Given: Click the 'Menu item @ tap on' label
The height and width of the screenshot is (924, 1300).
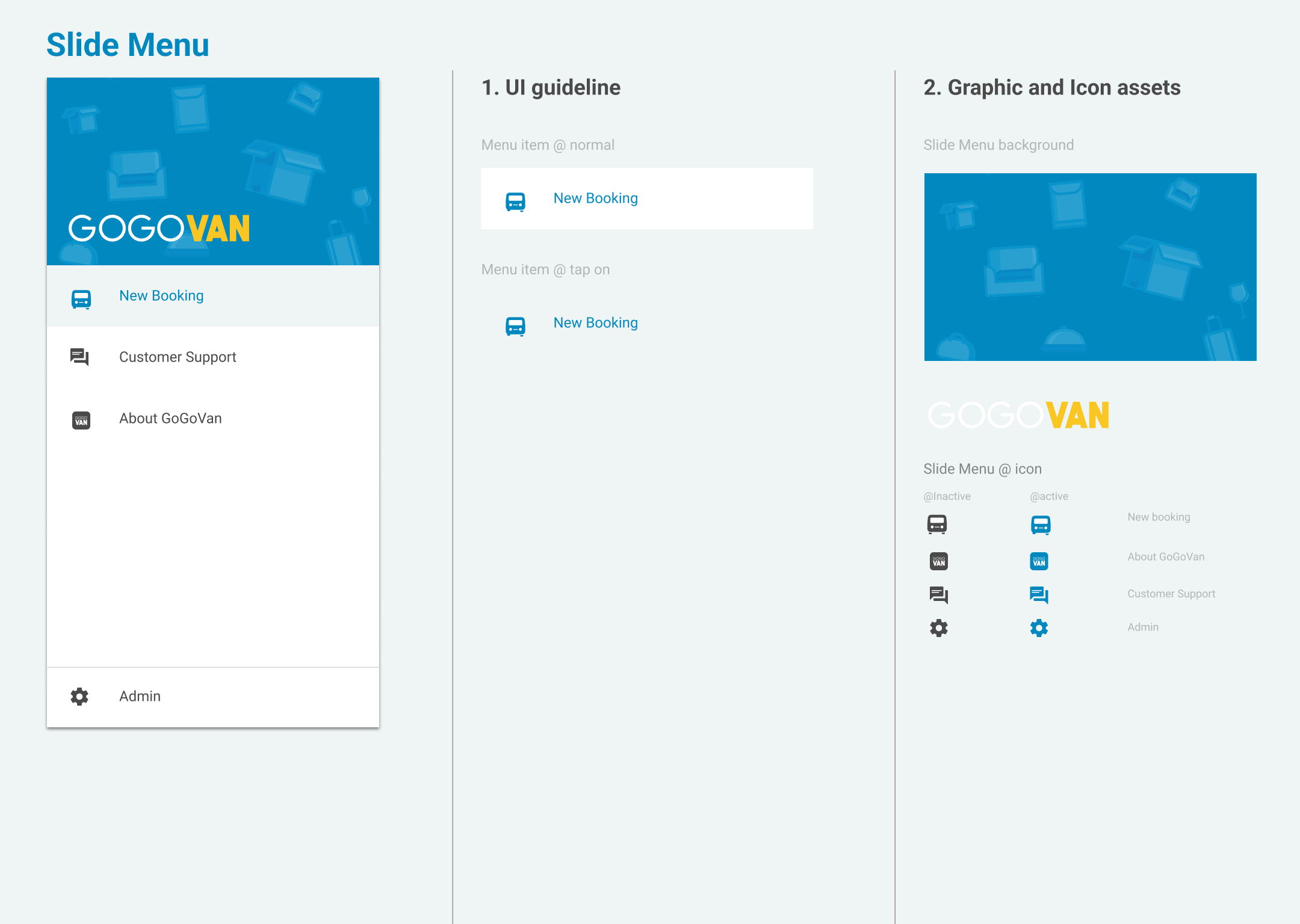Looking at the screenshot, I should (545, 269).
